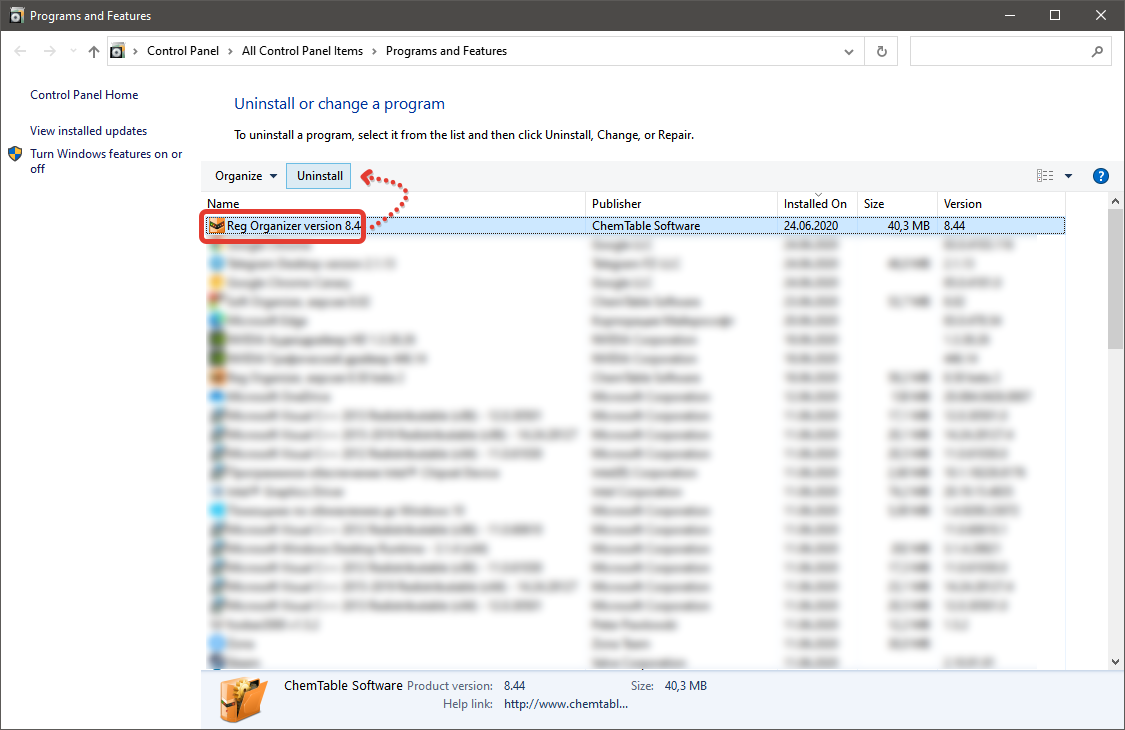Click the Forward navigation arrow
This screenshot has width=1125, height=730.
coord(48,50)
